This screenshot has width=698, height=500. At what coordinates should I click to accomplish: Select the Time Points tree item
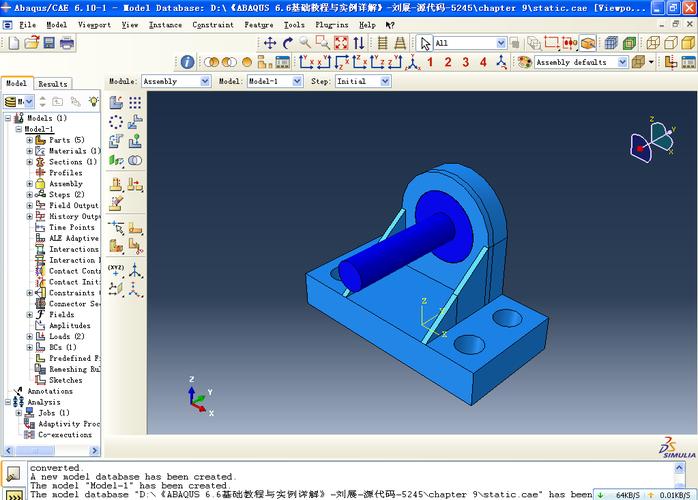pyautogui.click(x=65, y=228)
